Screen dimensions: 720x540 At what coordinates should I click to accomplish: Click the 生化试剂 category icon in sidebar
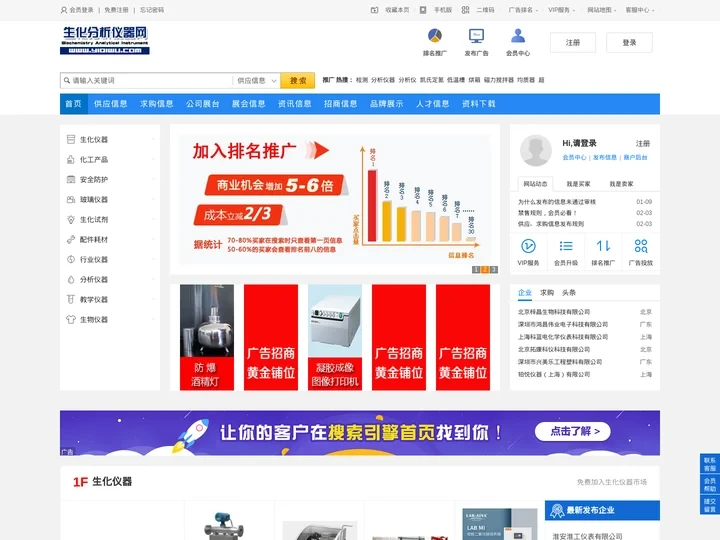coord(71,219)
